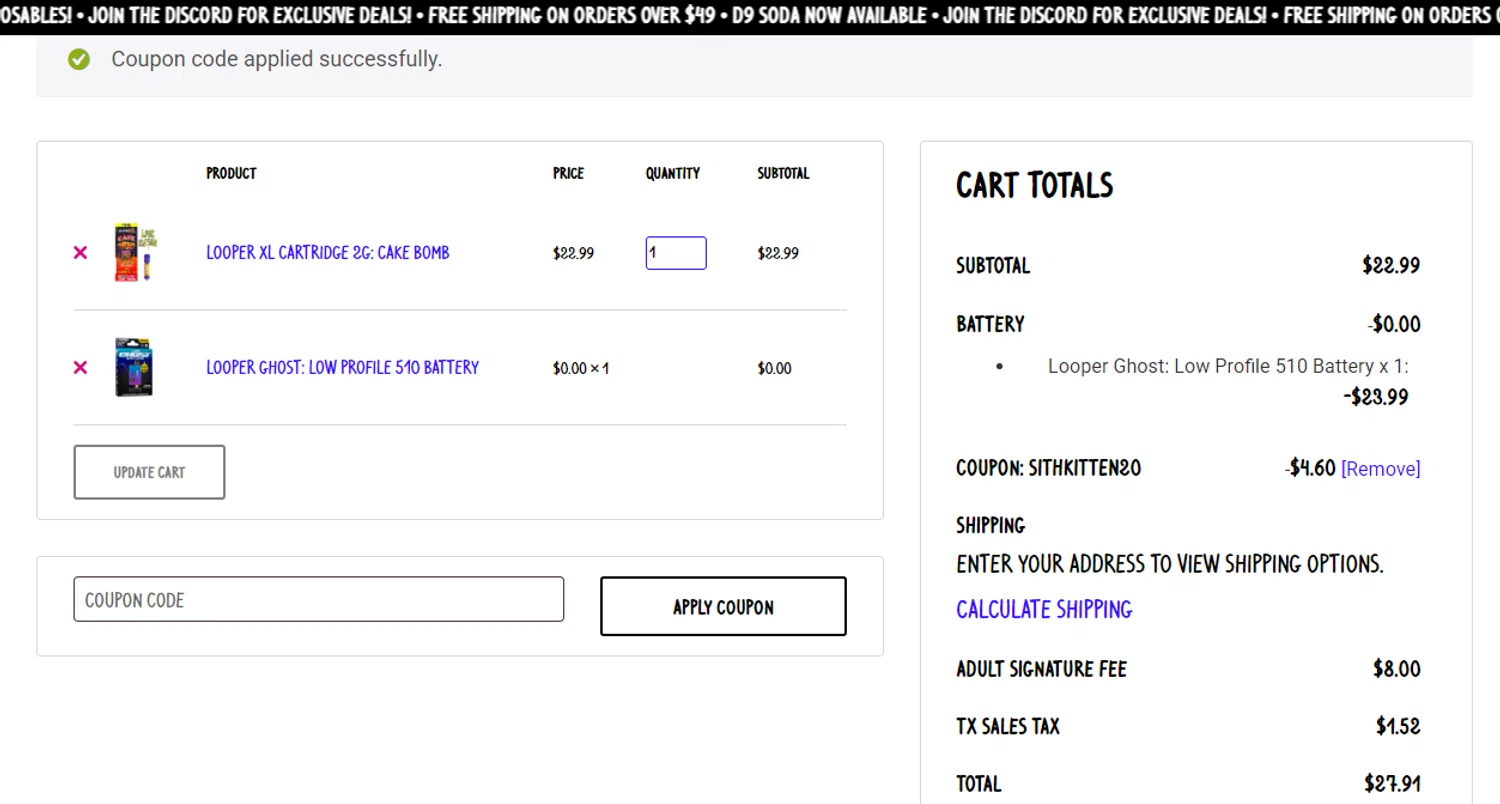Open Looper Ghost battery product thumbnail

[x=134, y=367]
